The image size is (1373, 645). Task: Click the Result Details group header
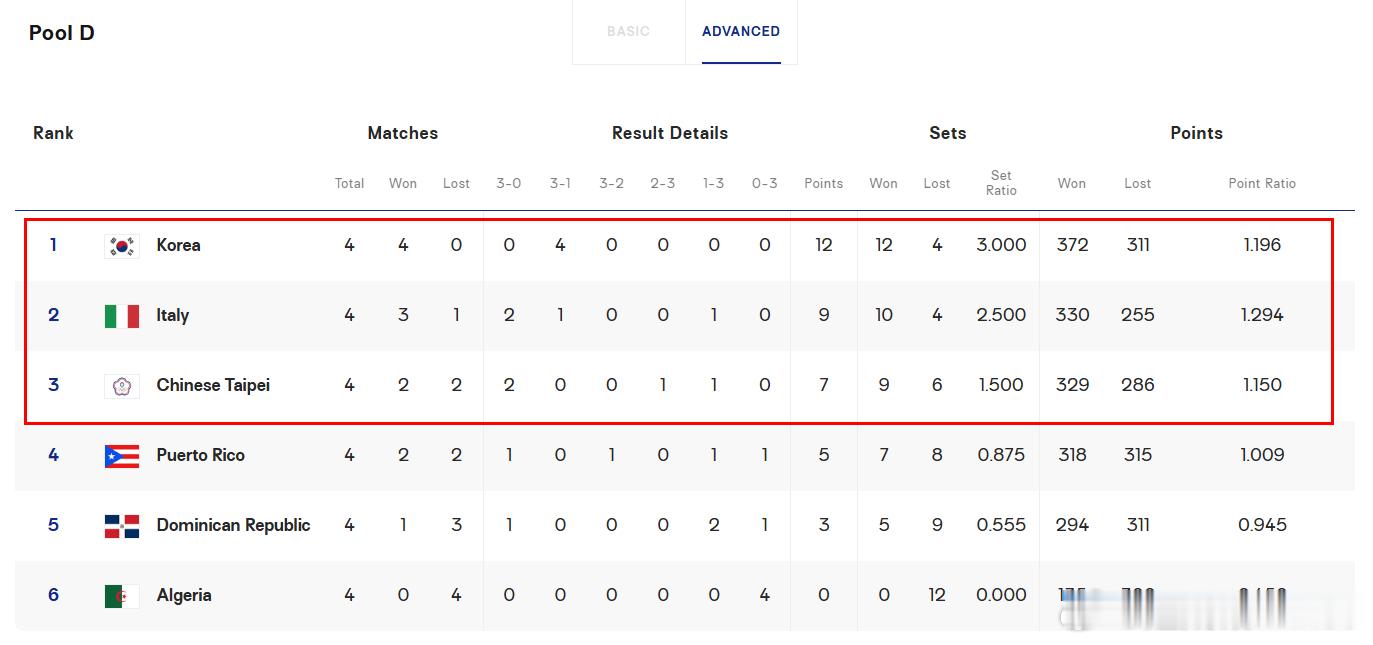(x=670, y=133)
